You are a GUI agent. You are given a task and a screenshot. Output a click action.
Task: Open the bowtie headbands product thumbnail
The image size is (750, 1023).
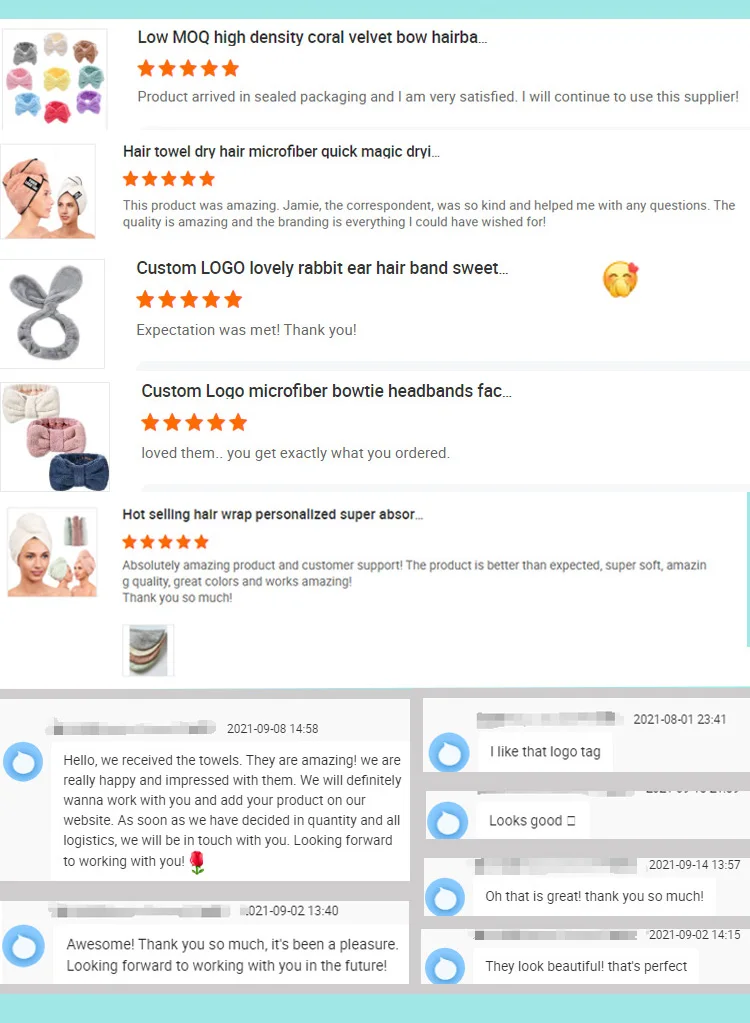[x=55, y=436]
